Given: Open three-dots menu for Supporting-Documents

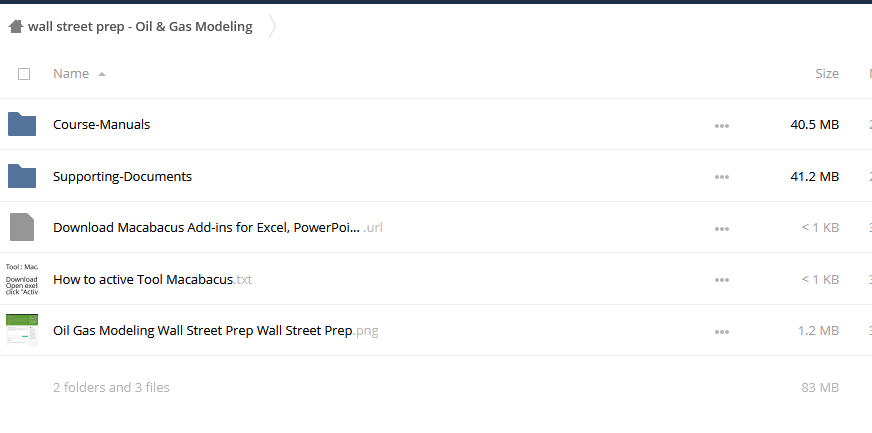Looking at the screenshot, I should [x=722, y=177].
